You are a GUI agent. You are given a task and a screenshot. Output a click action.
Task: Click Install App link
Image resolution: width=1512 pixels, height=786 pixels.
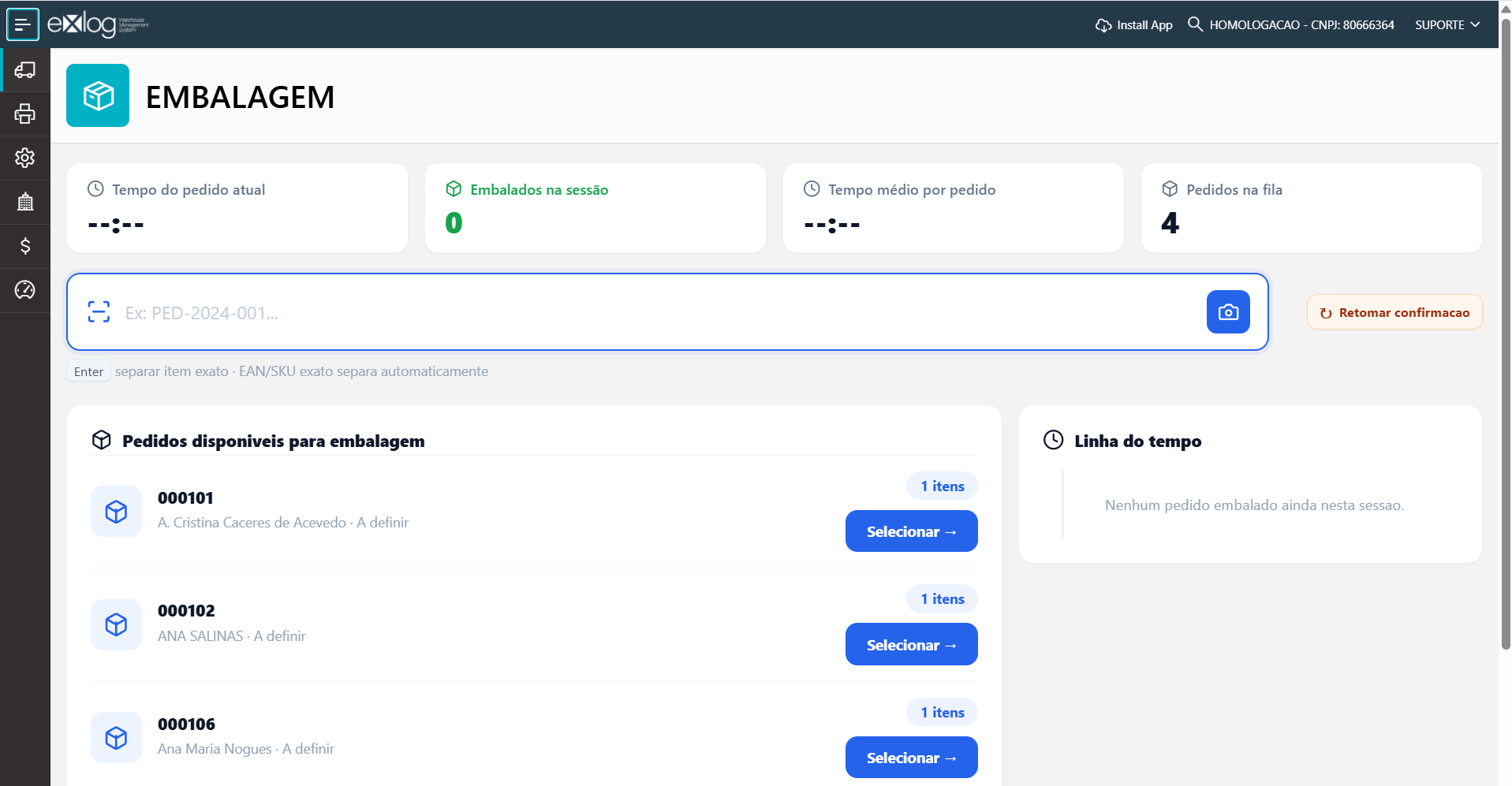[x=1134, y=25]
